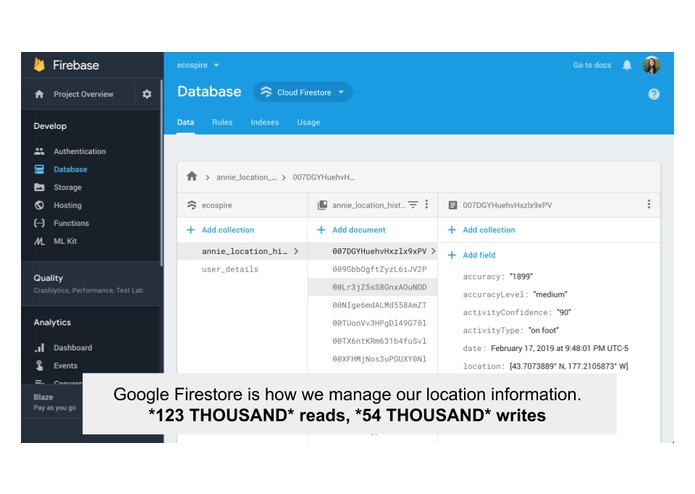
Task: Open the Cloud Firestore database selector
Action: (x=303, y=92)
